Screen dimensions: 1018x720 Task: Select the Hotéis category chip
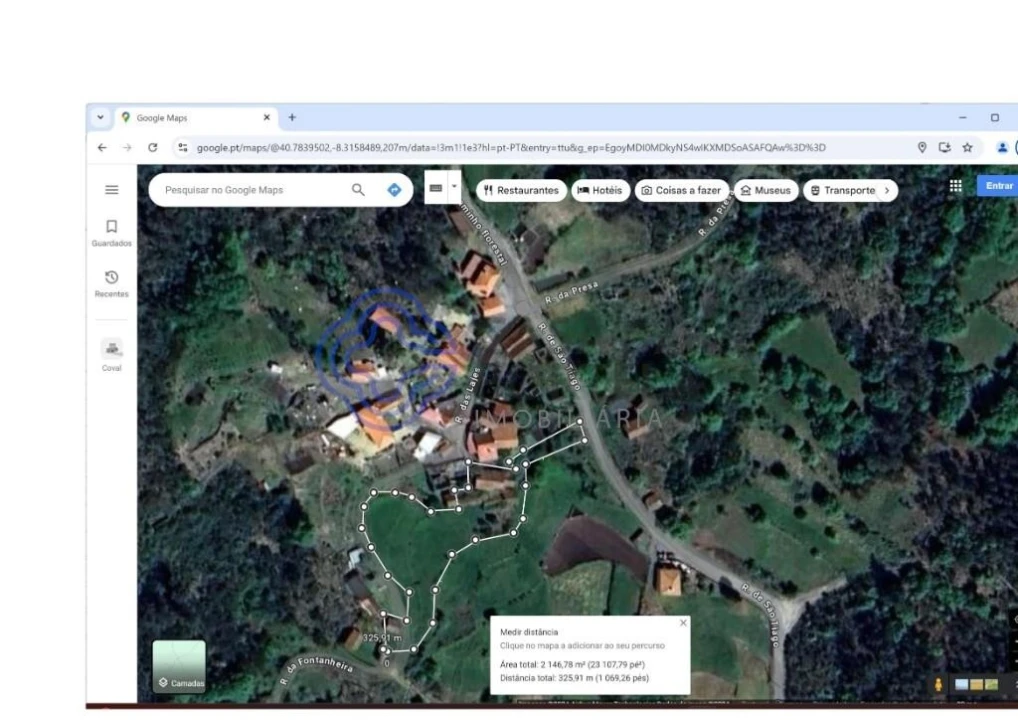click(600, 190)
